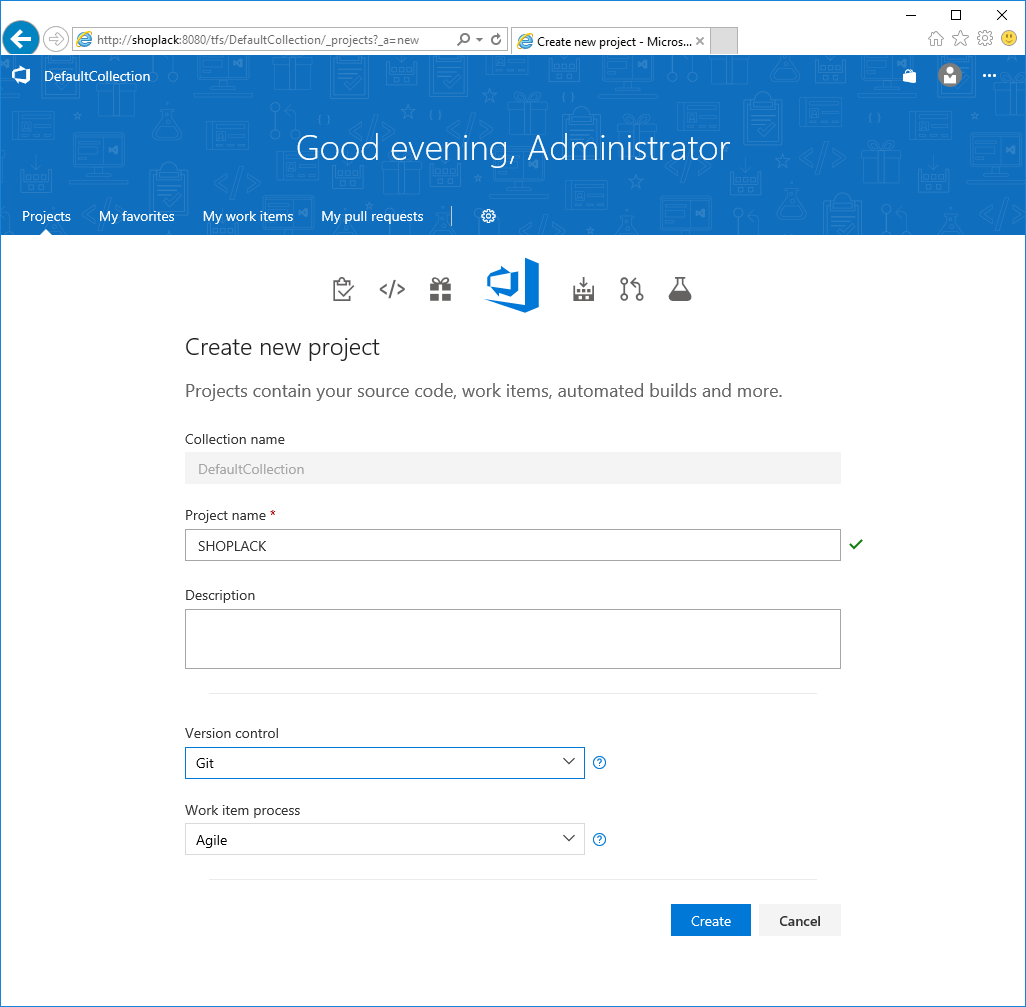Click the browser Forward arrow button

click(x=56, y=39)
